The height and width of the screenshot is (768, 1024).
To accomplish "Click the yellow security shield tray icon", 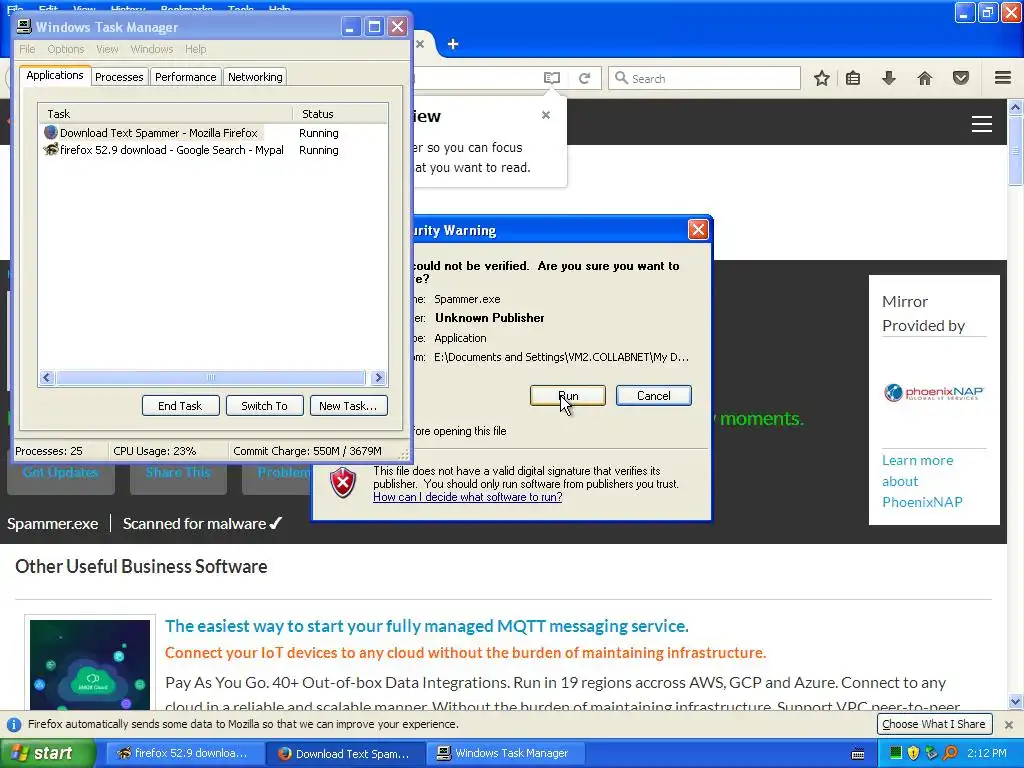I will point(913,753).
